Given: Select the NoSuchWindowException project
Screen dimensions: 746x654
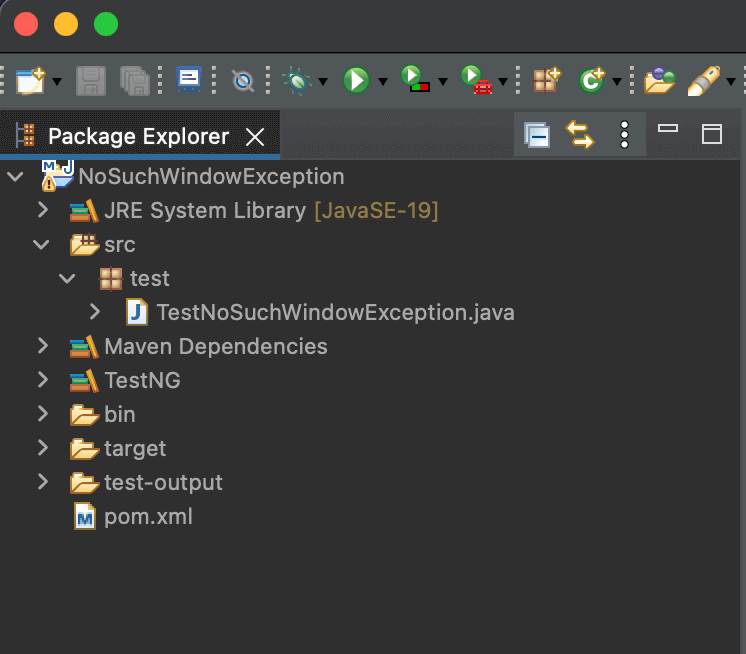Looking at the screenshot, I should (x=211, y=176).
